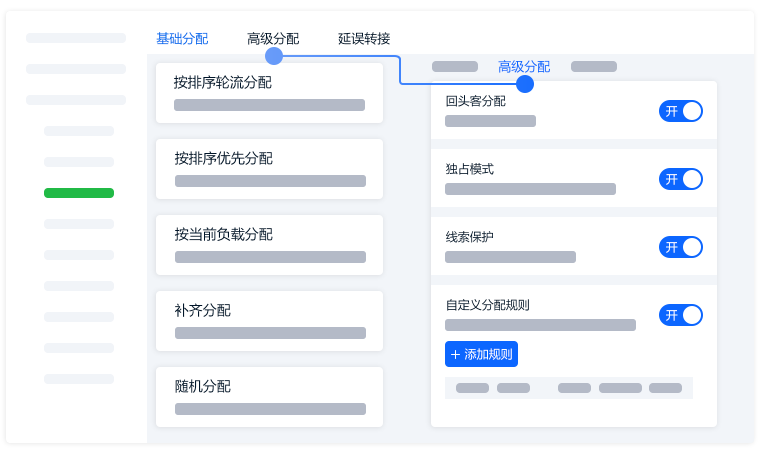The image size is (764, 450).
Task: Toggle off the 回头客分配 switch
Action: pyautogui.click(x=681, y=111)
